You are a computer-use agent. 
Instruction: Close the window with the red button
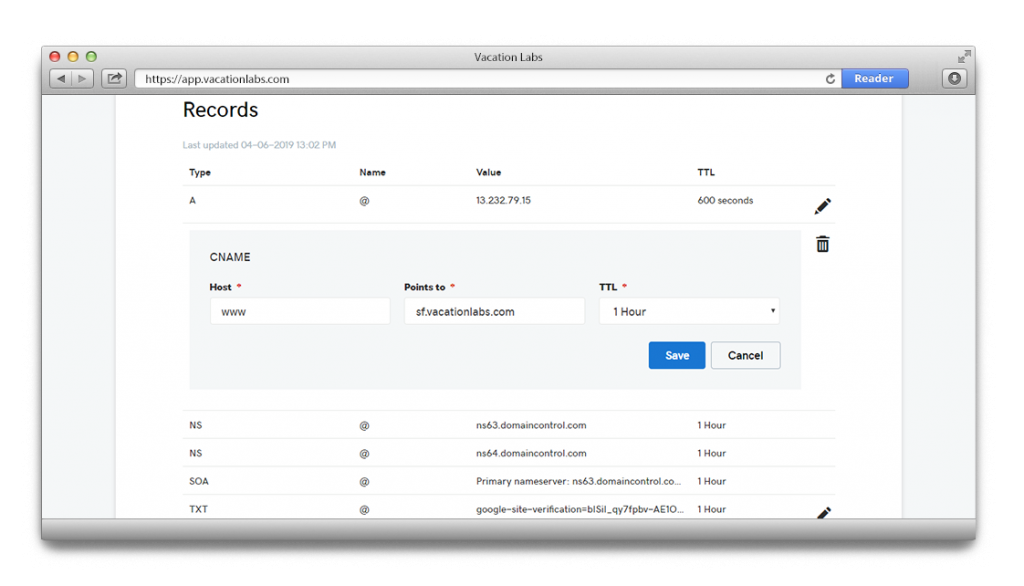pyautogui.click(x=55, y=57)
